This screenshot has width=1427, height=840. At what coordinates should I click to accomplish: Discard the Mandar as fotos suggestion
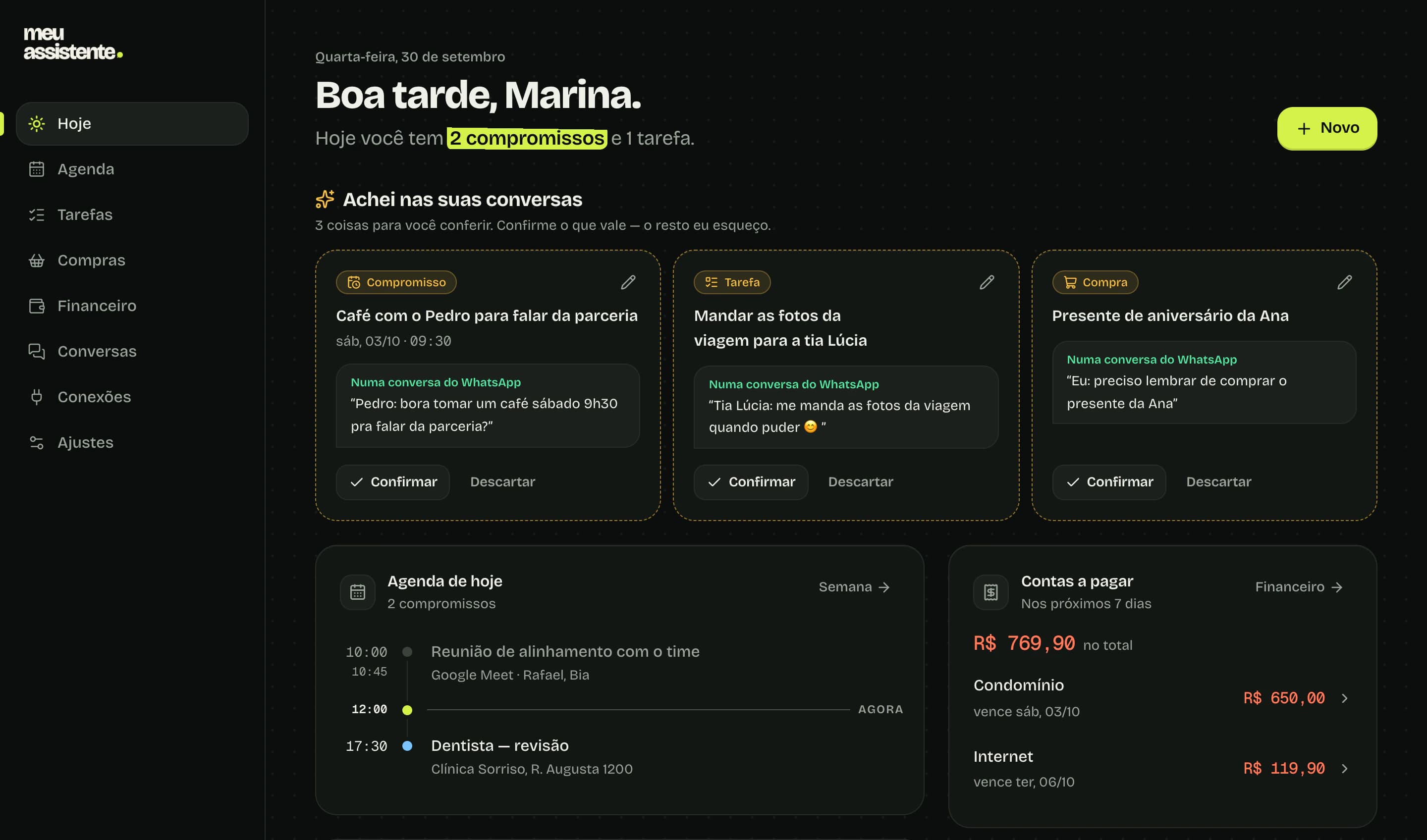861,482
